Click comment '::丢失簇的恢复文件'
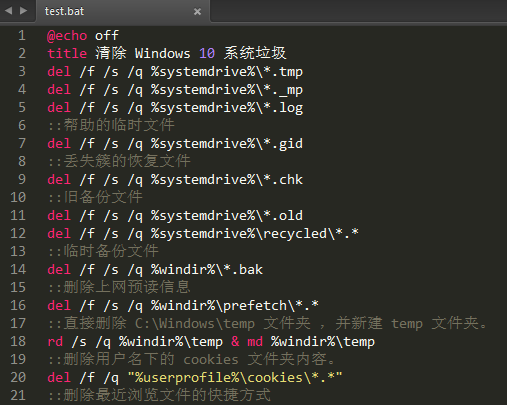 (x=119, y=161)
